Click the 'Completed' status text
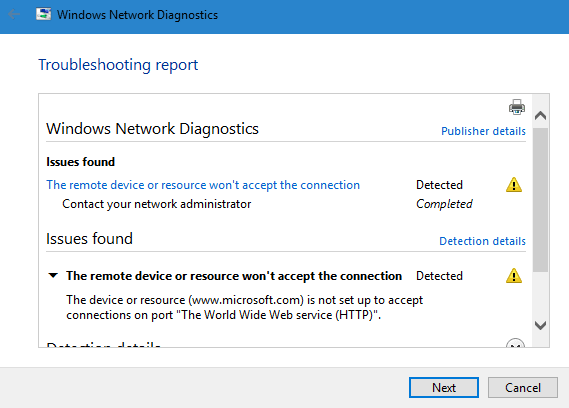Viewport: 569px width, 408px height. [x=444, y=204]
